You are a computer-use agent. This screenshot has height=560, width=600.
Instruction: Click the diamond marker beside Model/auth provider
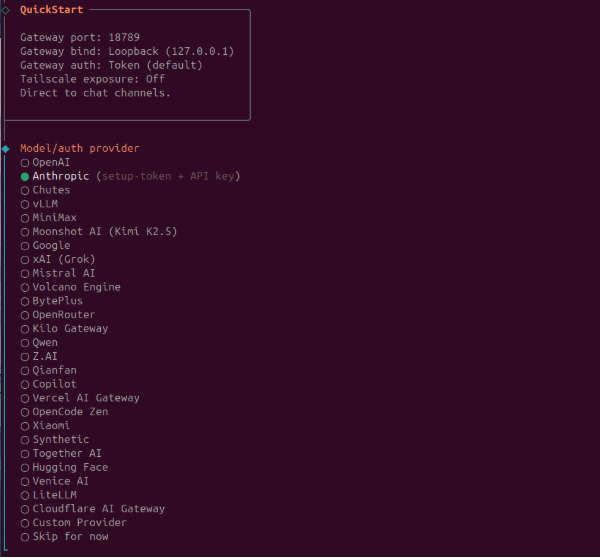[5, 148]
